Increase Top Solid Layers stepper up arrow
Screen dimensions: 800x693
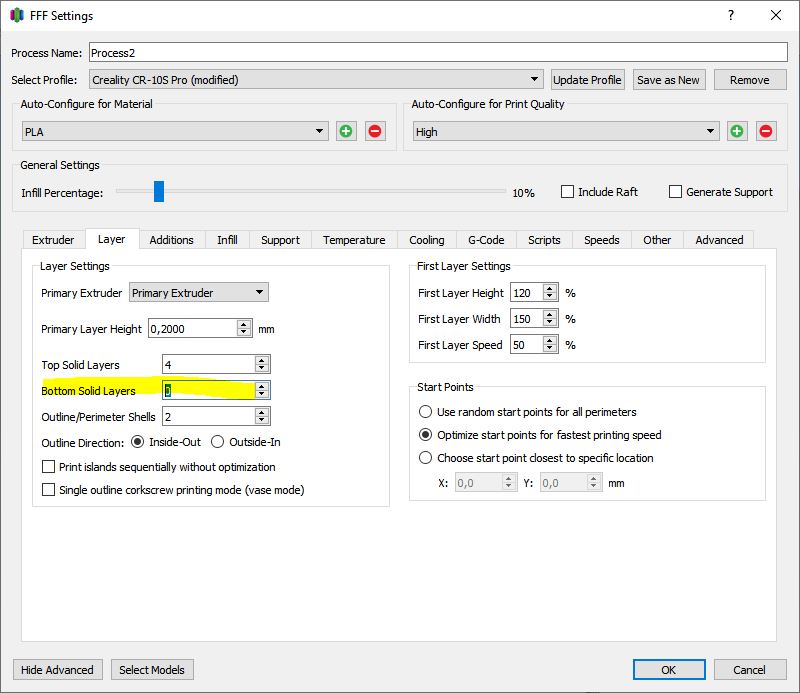262,360
